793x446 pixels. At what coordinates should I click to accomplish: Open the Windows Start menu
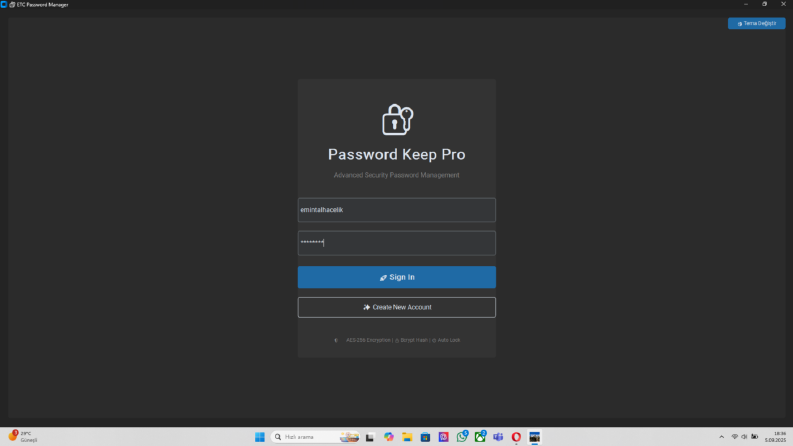pyautogui.click(x=260, y=437)
